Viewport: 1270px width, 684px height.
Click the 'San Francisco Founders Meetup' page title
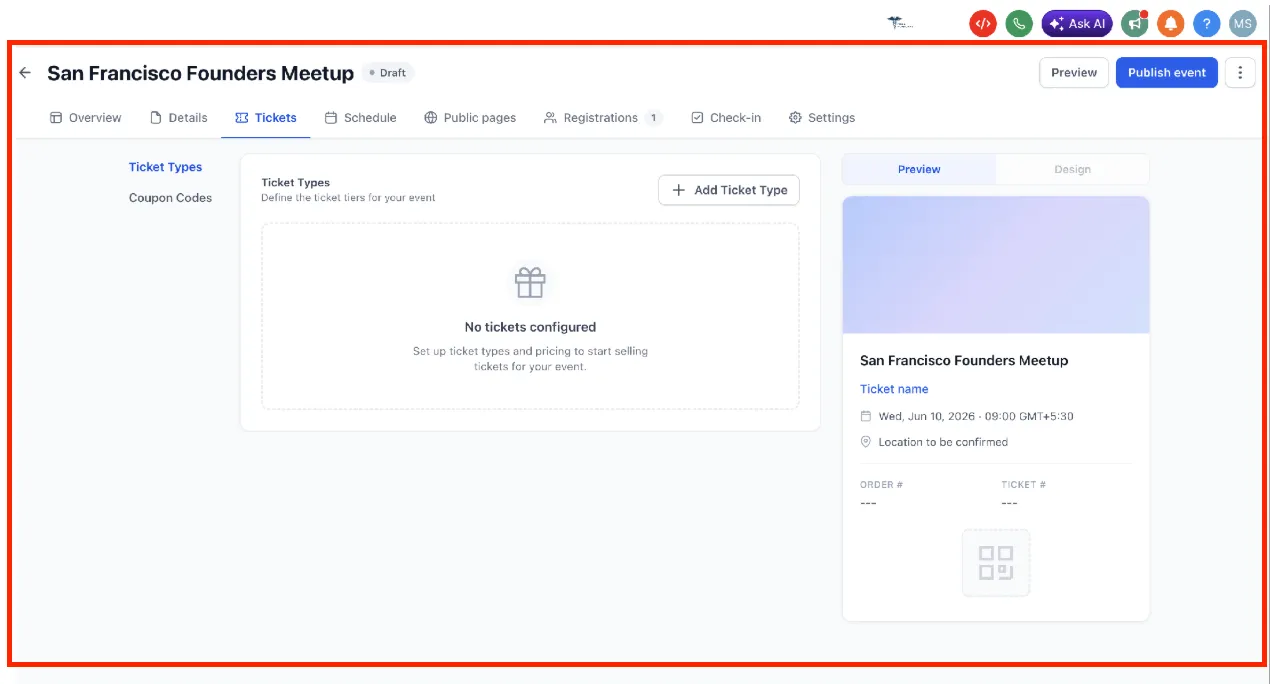pos(201,73)
